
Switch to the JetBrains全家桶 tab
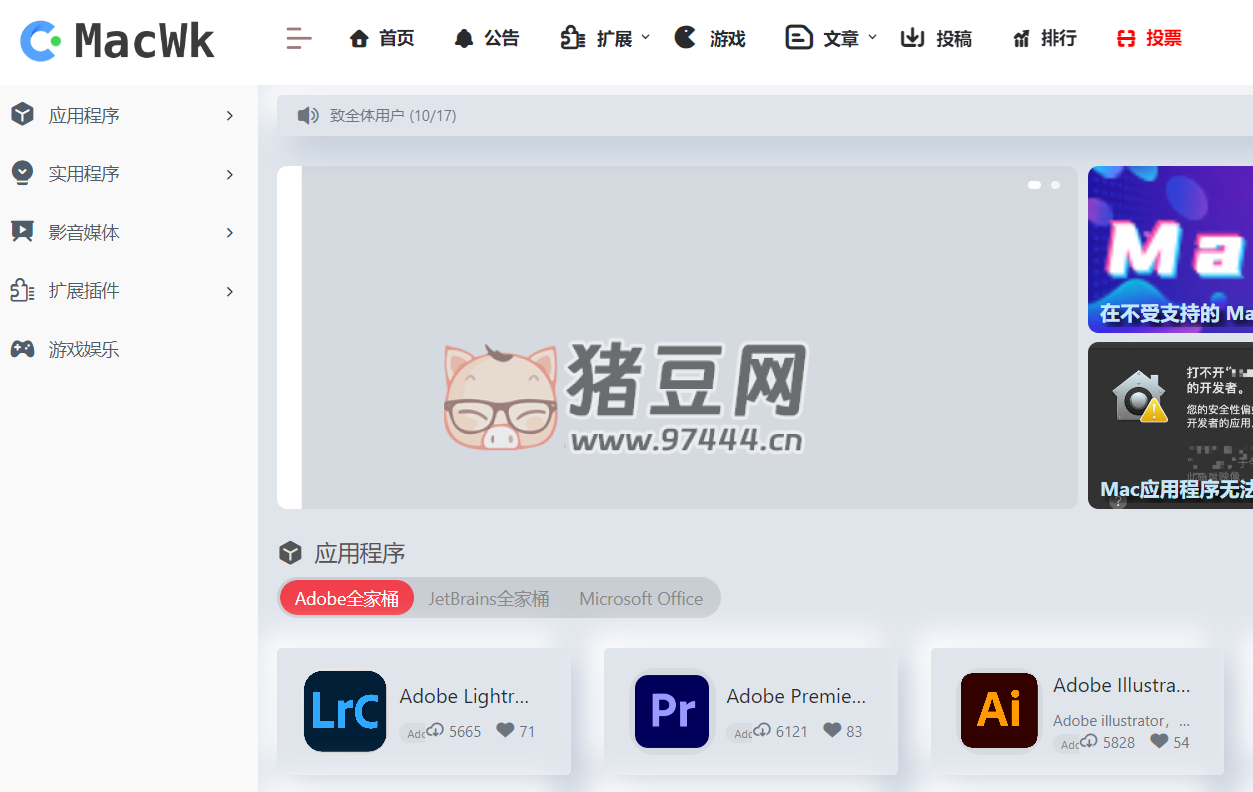click(488, 598)
